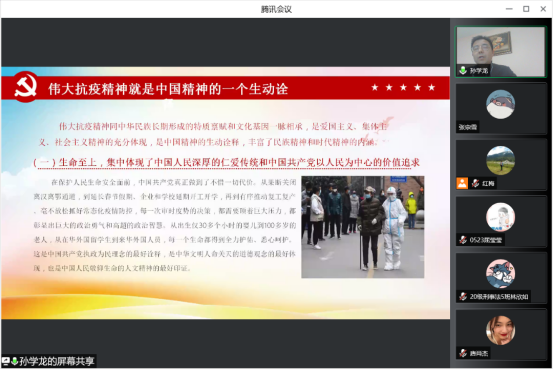553x369 pixels.
Task: Click the screen-share icon in the bottom-left label
Action: [6, 361]
